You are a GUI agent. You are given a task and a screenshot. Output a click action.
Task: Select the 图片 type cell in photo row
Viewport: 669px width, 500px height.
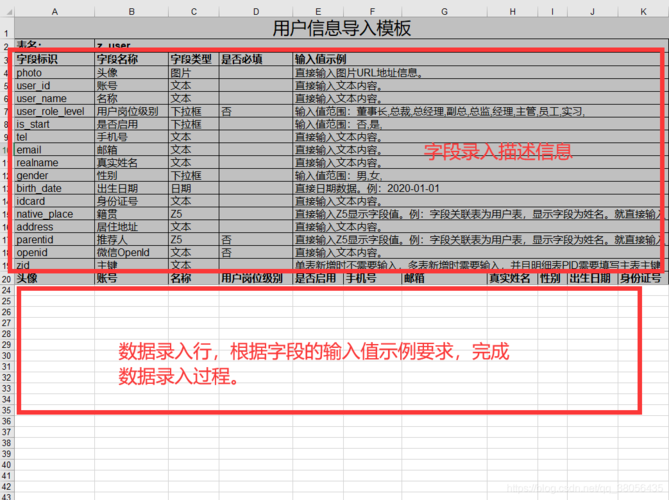pos(194,73)
